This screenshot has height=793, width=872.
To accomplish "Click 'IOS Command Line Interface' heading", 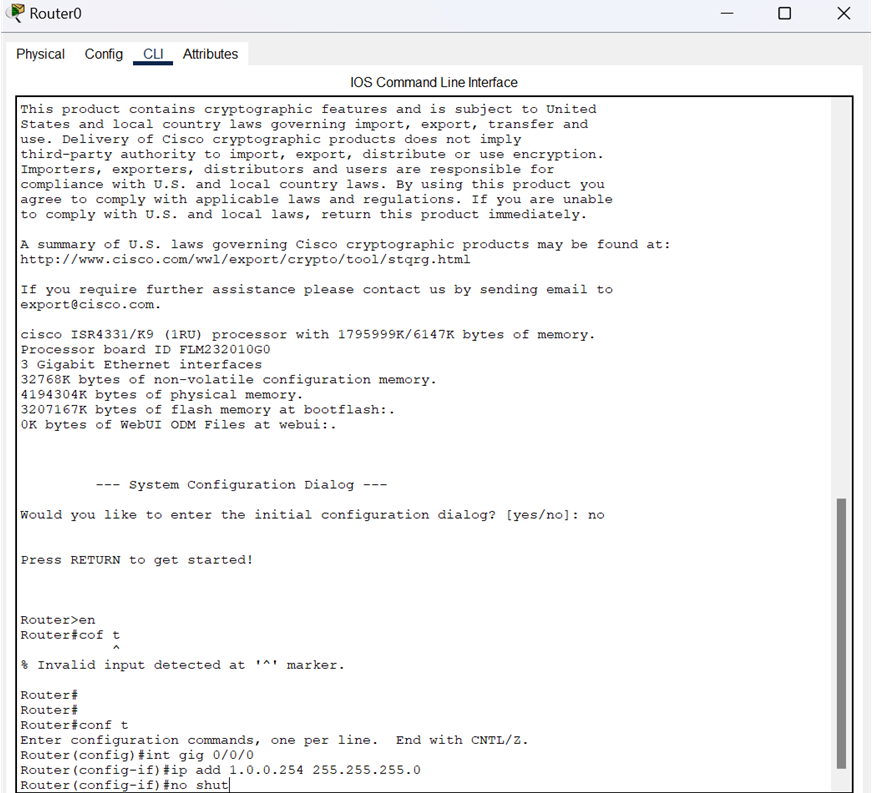I will [x=434, y=82].
